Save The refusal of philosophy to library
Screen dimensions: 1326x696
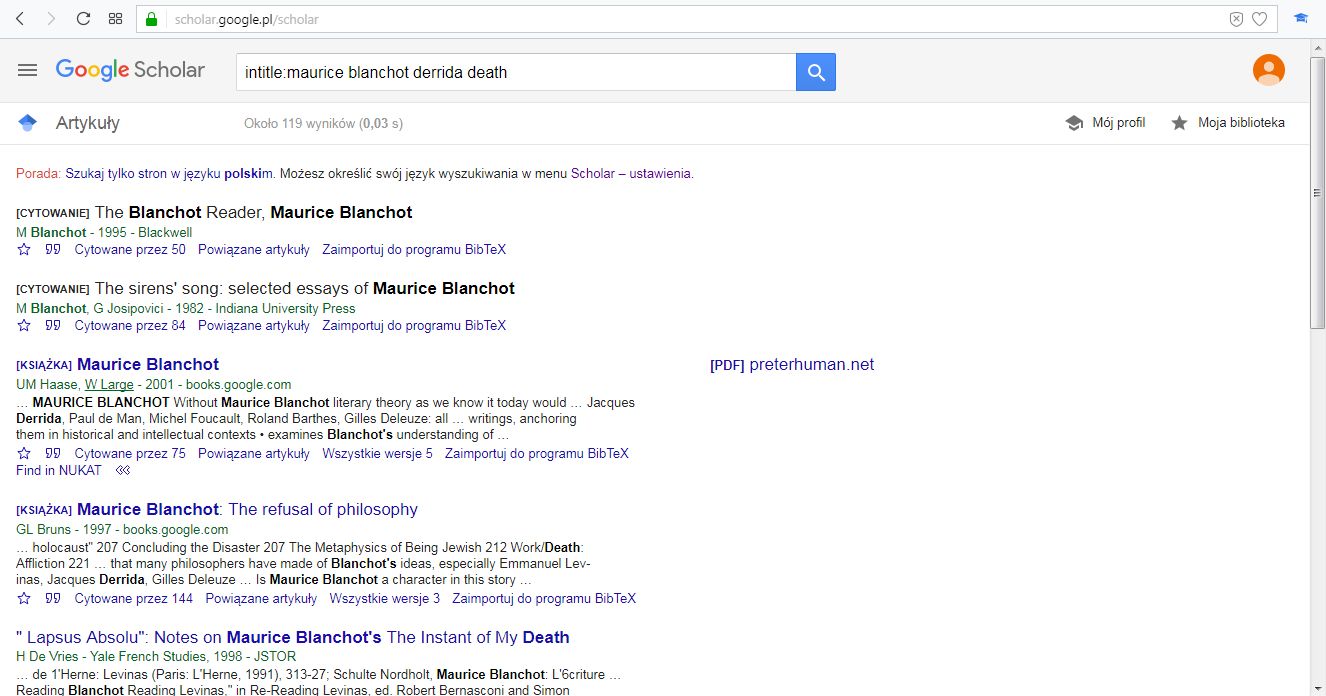(23, 598)
